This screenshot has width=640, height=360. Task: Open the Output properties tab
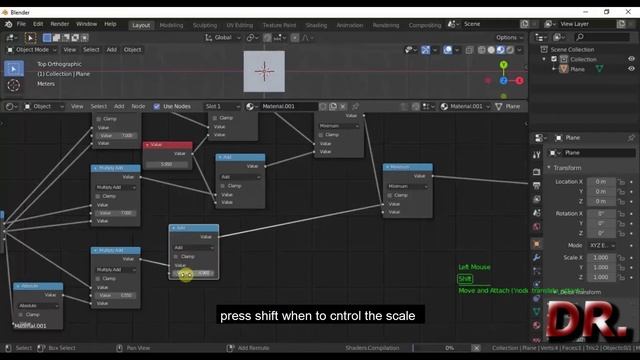pos(537,186)
